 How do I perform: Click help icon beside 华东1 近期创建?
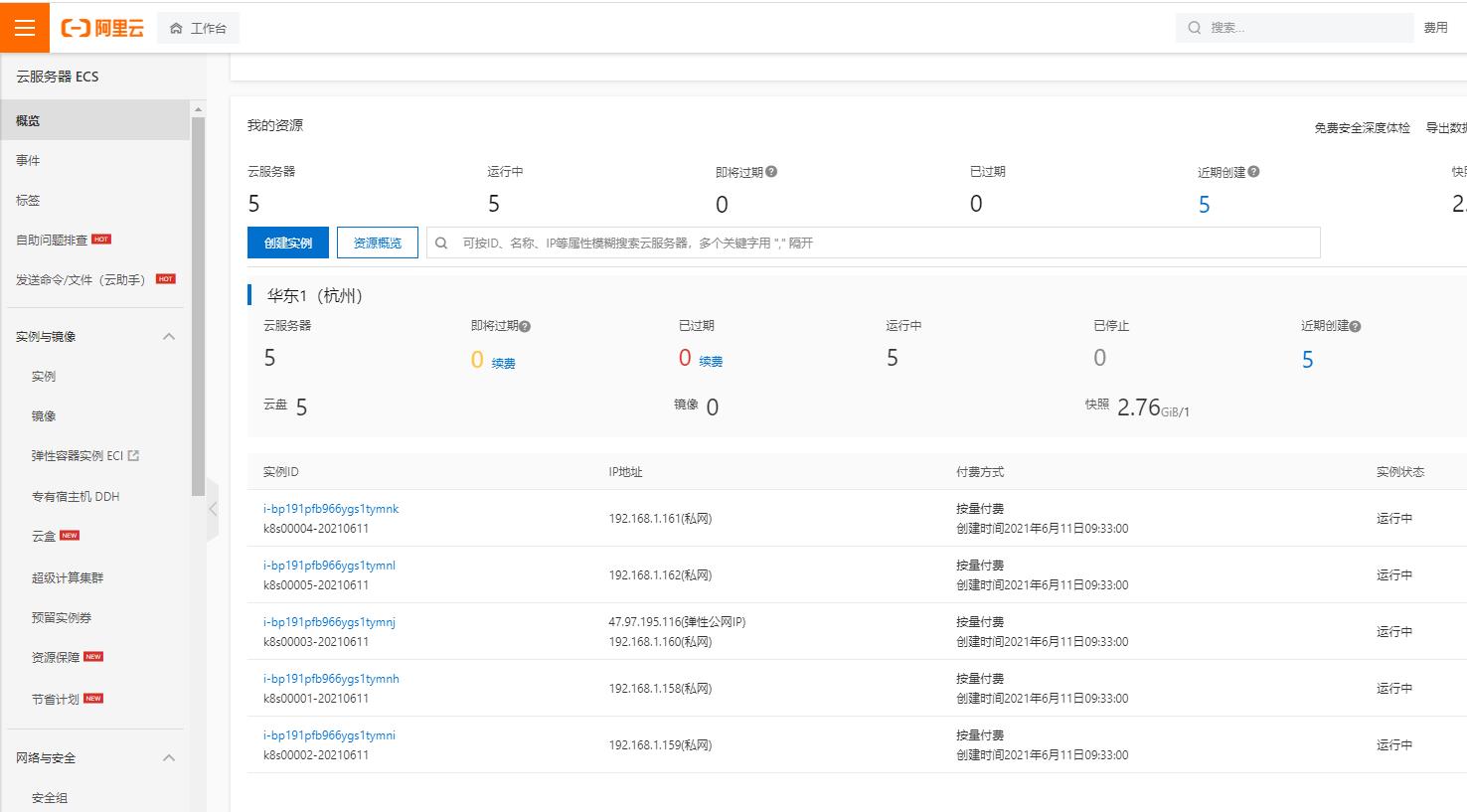pyautogui.click(x=1356, y=326)
